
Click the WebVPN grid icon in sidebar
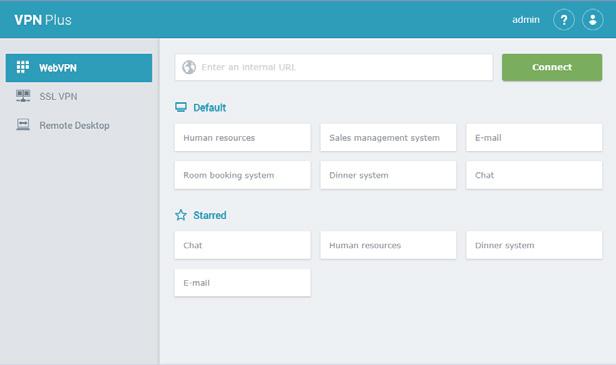tap(23, 67)
